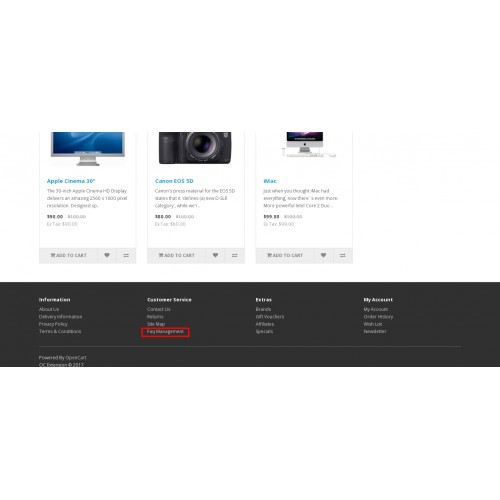Image resolution: width=500 pixels, height=500 pixels.
Task: Add Apple Cinema 30" to cart
Action: [x=68, y=255]
